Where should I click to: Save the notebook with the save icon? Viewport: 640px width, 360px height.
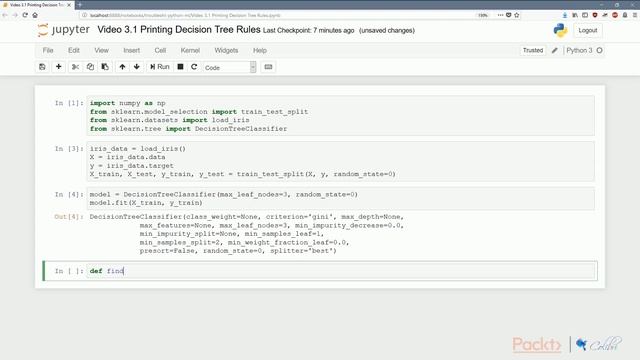[x=42, y=67]
